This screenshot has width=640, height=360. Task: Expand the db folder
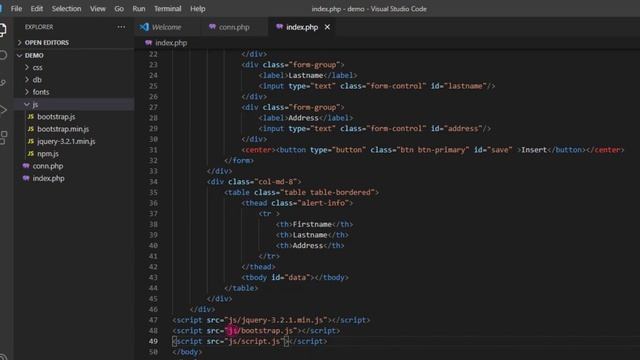point(74,80)
